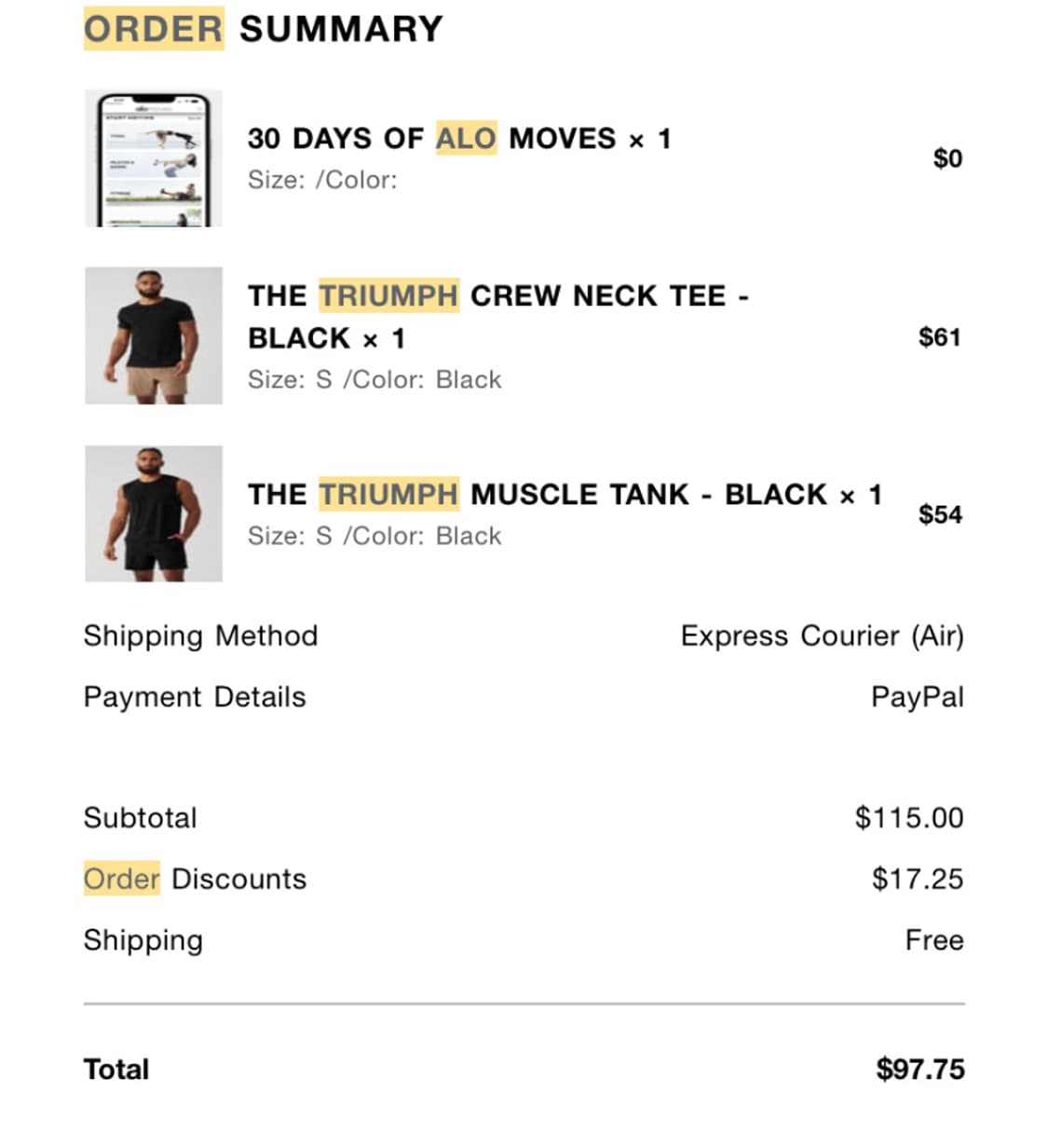Screen dimensions: 1048x1148
Task: Click the $17.25 discount amount
Action: pos(917,879)
